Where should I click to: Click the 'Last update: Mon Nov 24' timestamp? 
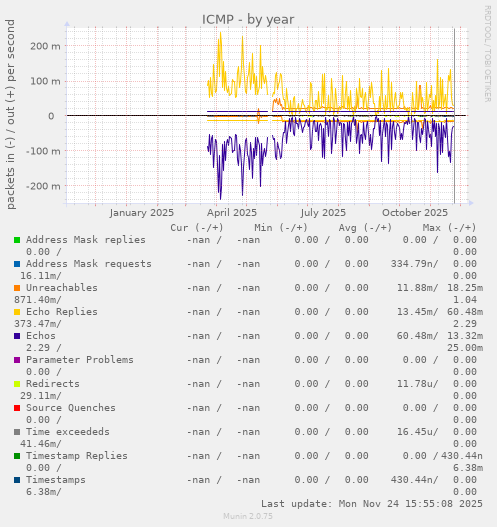tap(372, 503)
